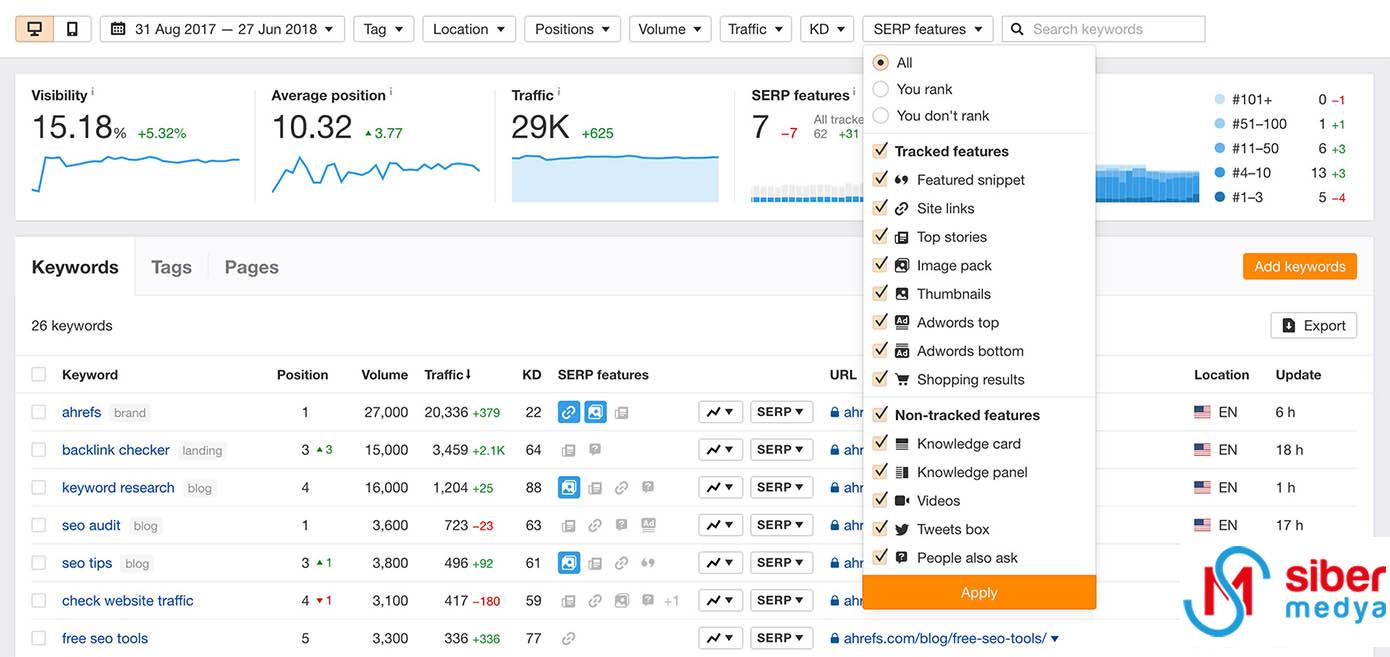Image resolution: width=1390 pixels, height=657 pixels.
Task: Click the Average position info icon
Action: pyautogui.click(x=391, y=92)
